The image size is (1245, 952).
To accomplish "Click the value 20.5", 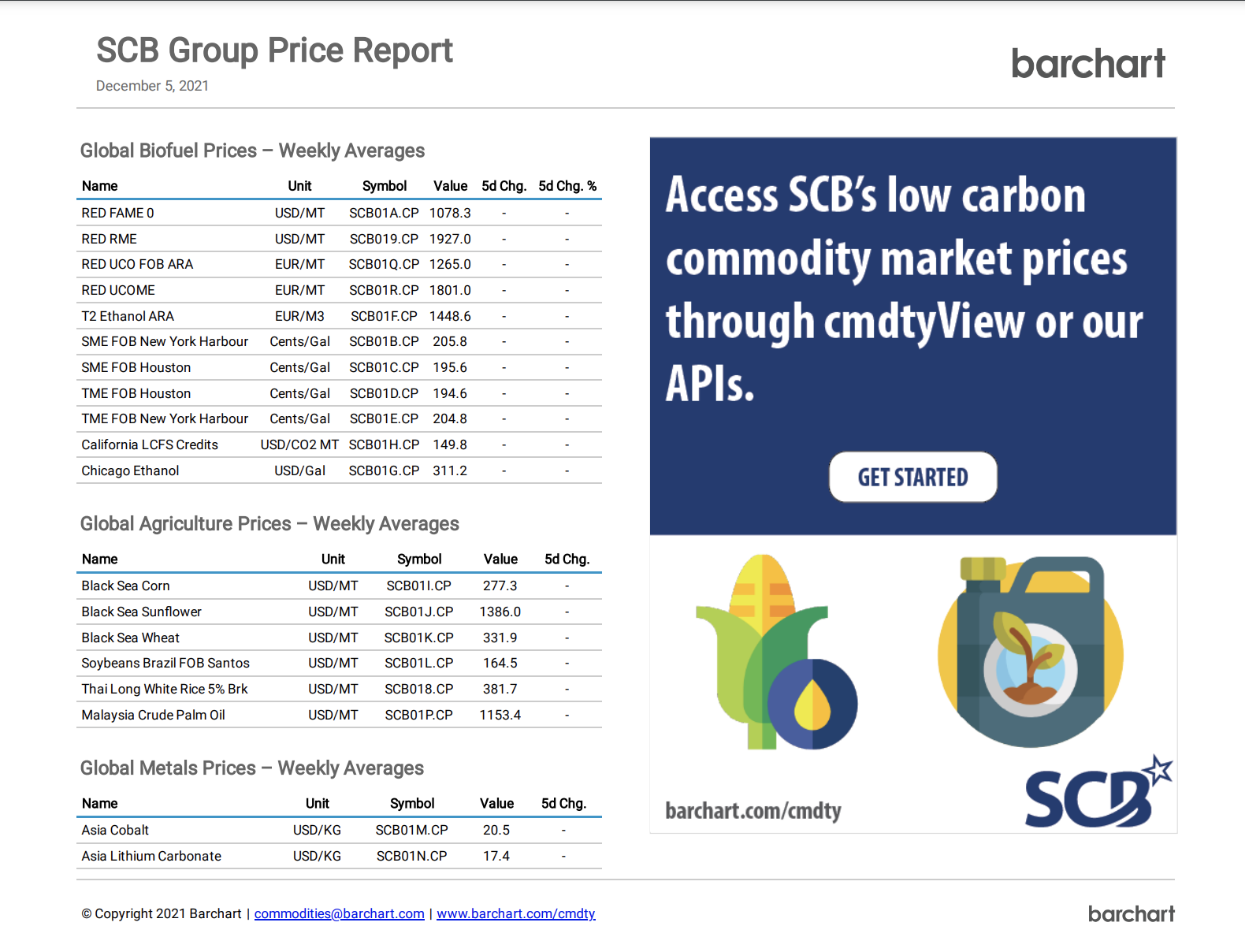I will (496, 830).
